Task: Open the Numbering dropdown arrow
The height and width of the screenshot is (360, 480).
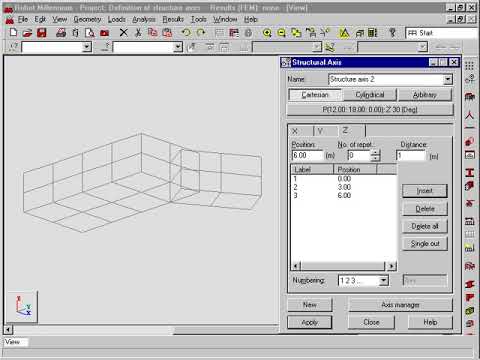Action: coord(384,280)
